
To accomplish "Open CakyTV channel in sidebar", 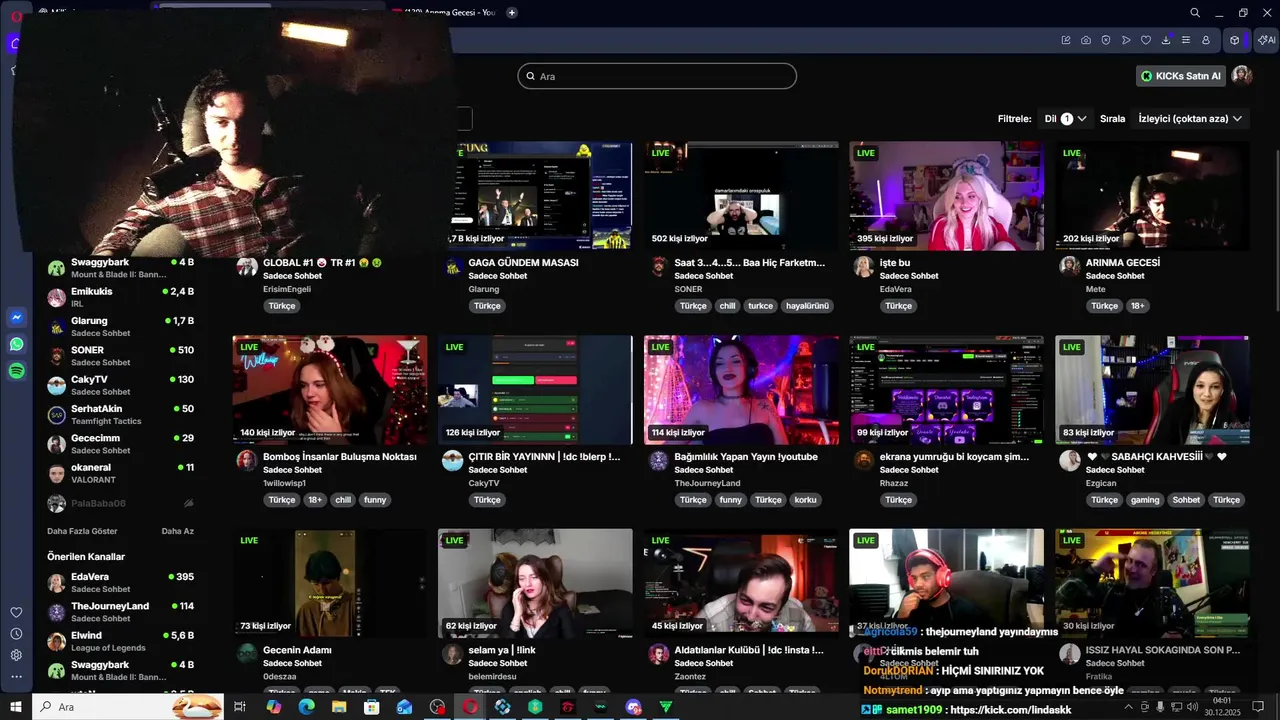I will [121, 385].
